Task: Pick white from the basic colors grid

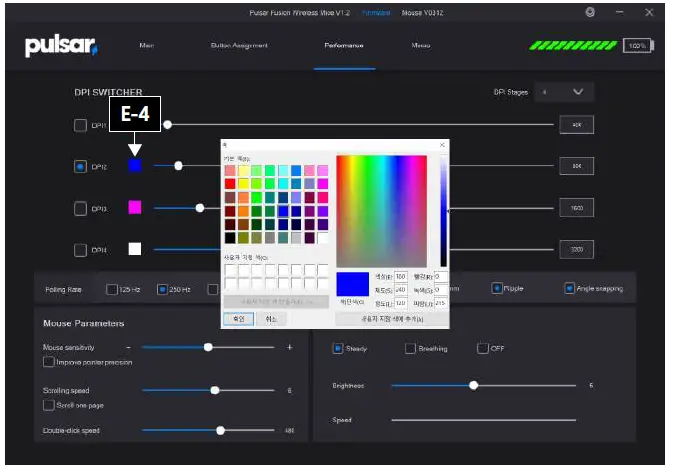Action: 322,238
